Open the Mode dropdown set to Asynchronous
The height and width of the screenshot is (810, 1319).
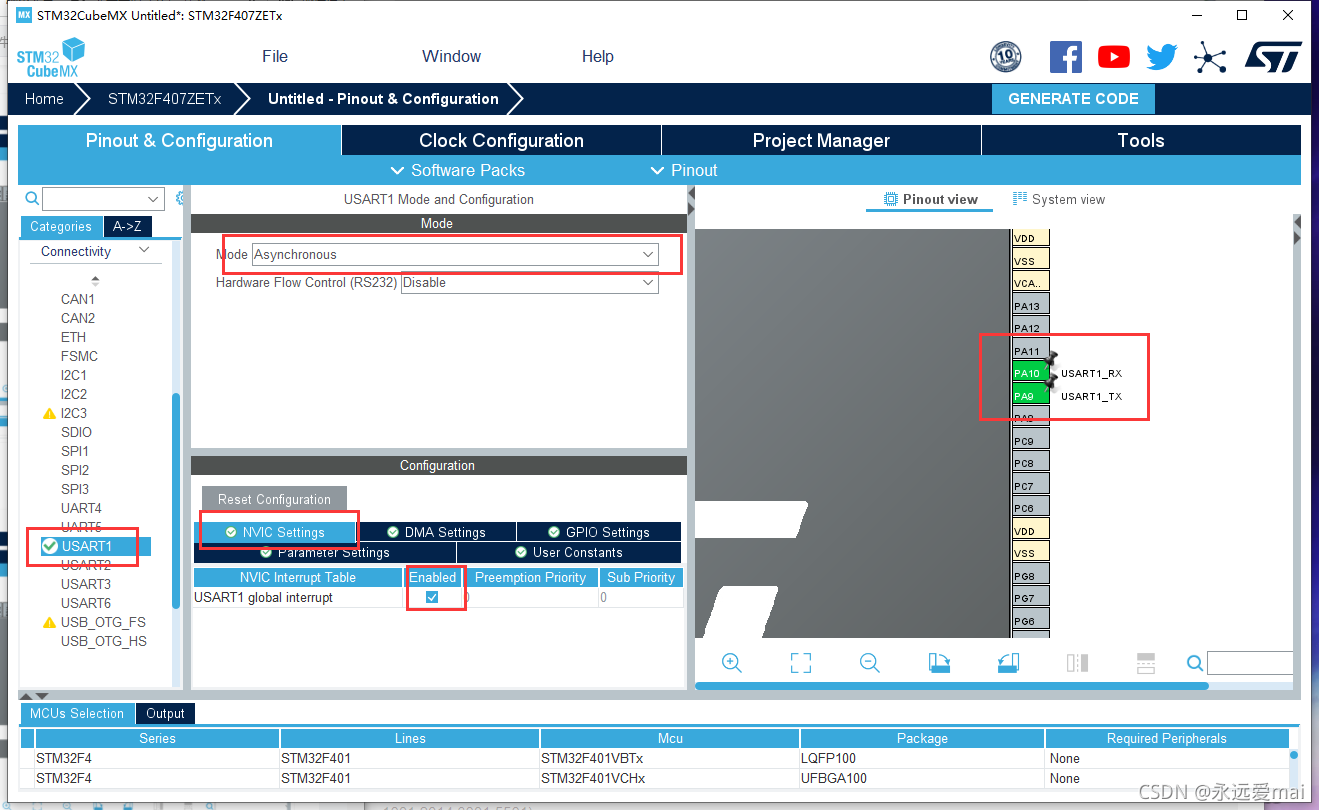tap(455, 255)
